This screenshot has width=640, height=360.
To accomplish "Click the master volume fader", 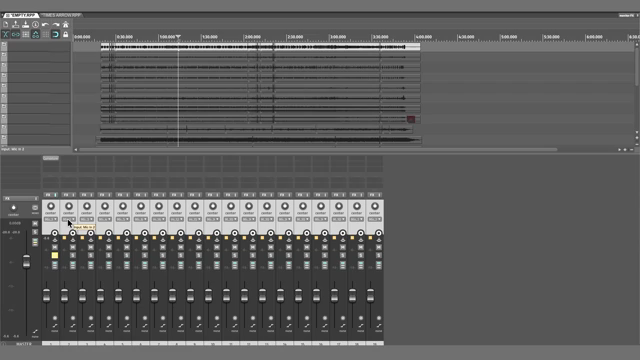I will pyautogui.click(x=27, y=261).
